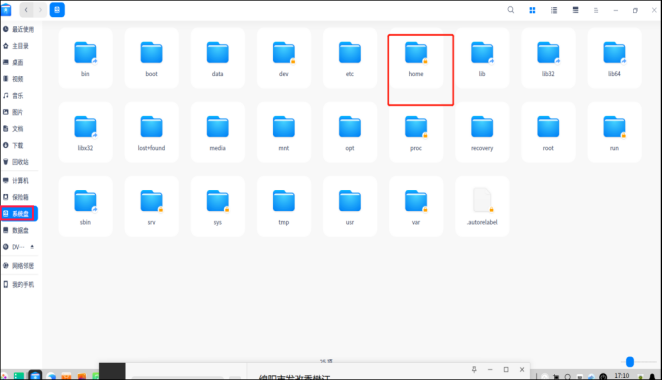
Task: Eject the DVD drive in sidebar
Action: point(32,247)
